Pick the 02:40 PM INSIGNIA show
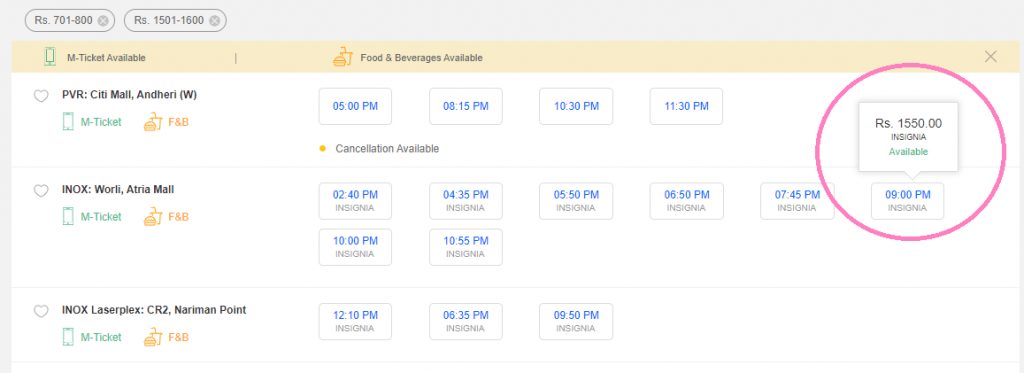 [x=355, y=201]
